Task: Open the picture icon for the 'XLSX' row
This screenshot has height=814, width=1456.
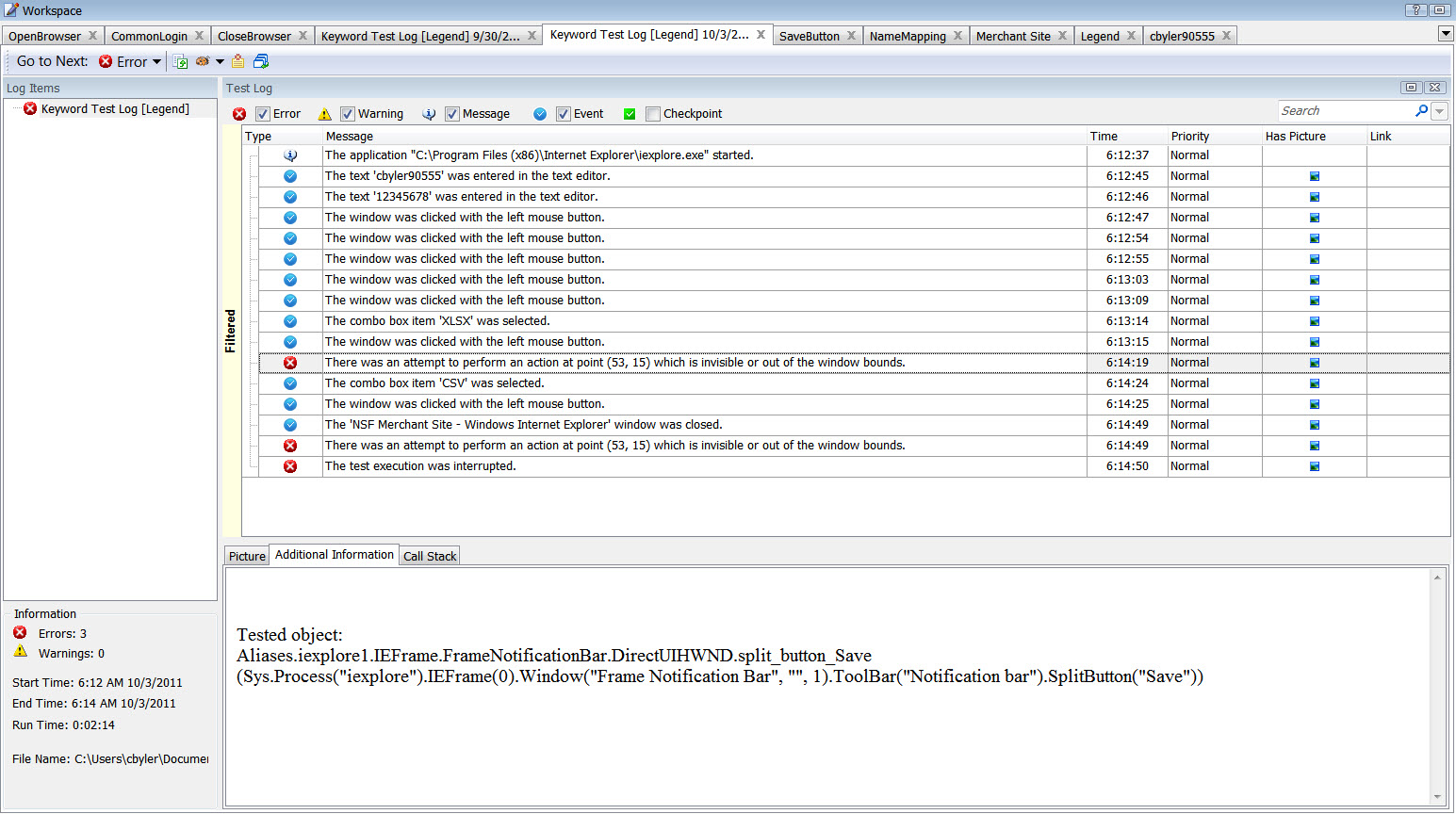Action: [1314, 321]
